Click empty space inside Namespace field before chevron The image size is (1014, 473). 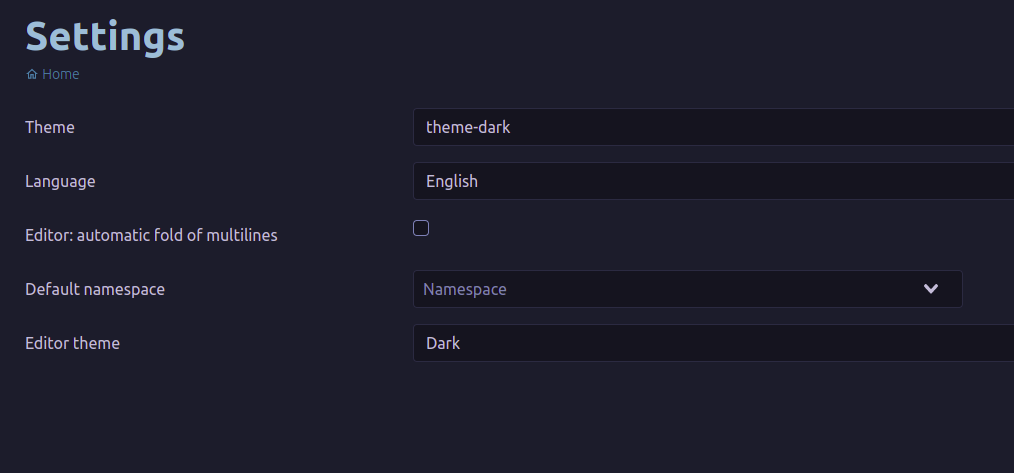point(711,289)
